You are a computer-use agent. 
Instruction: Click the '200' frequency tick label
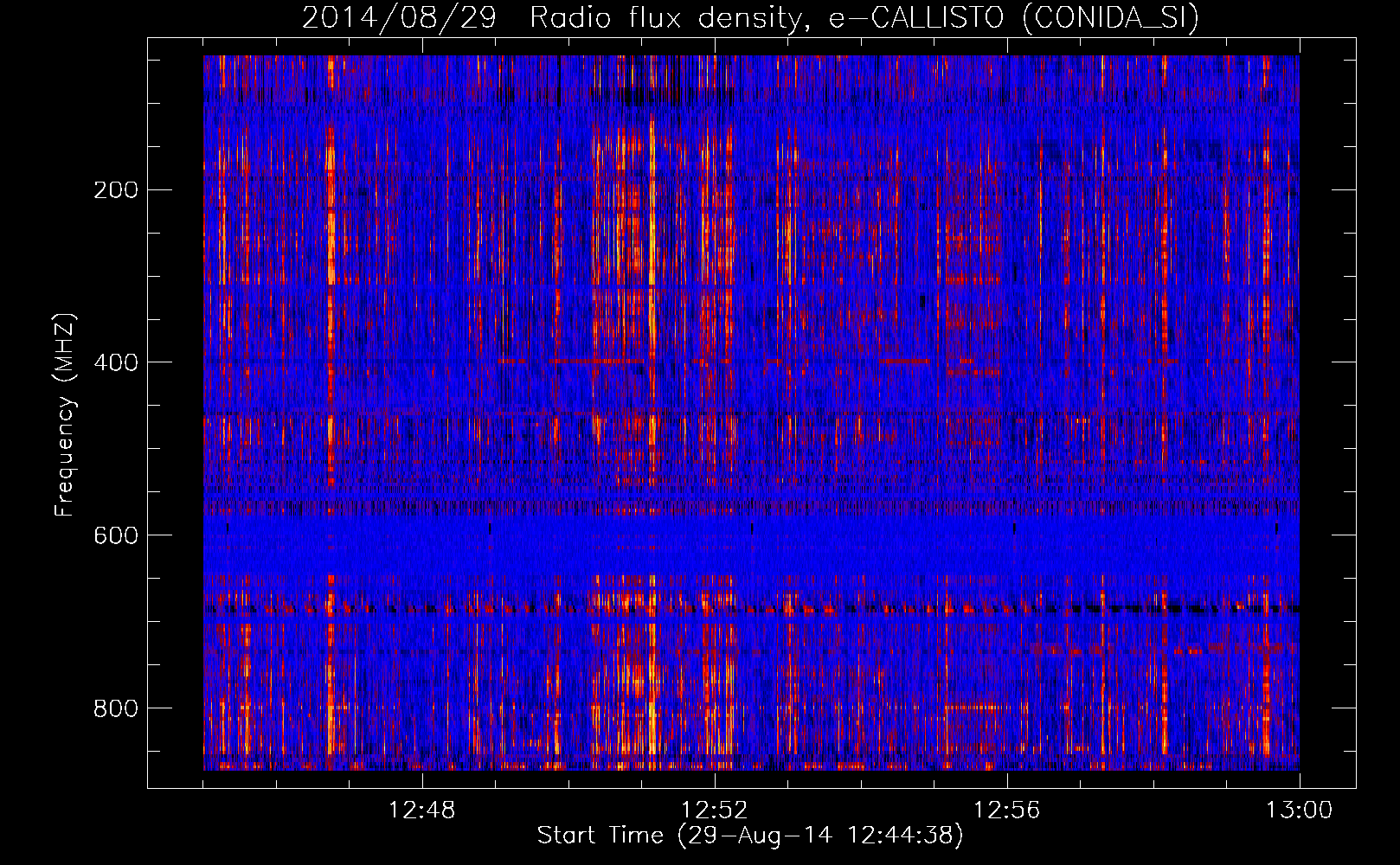pos(116,190)
